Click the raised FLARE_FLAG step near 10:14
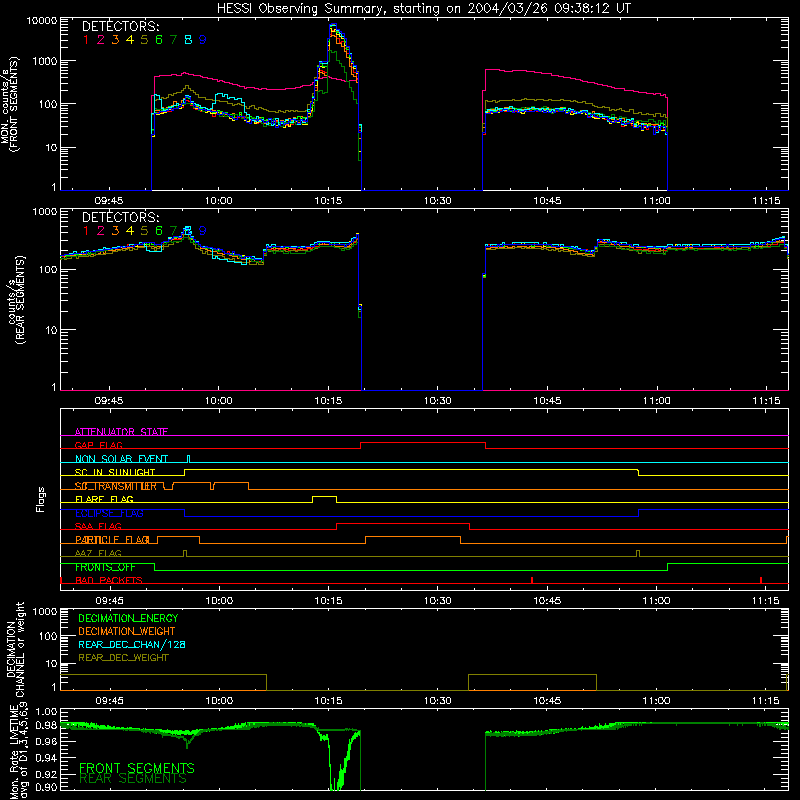Viewport: 800px width, 800px height. [x=324, y=497]
